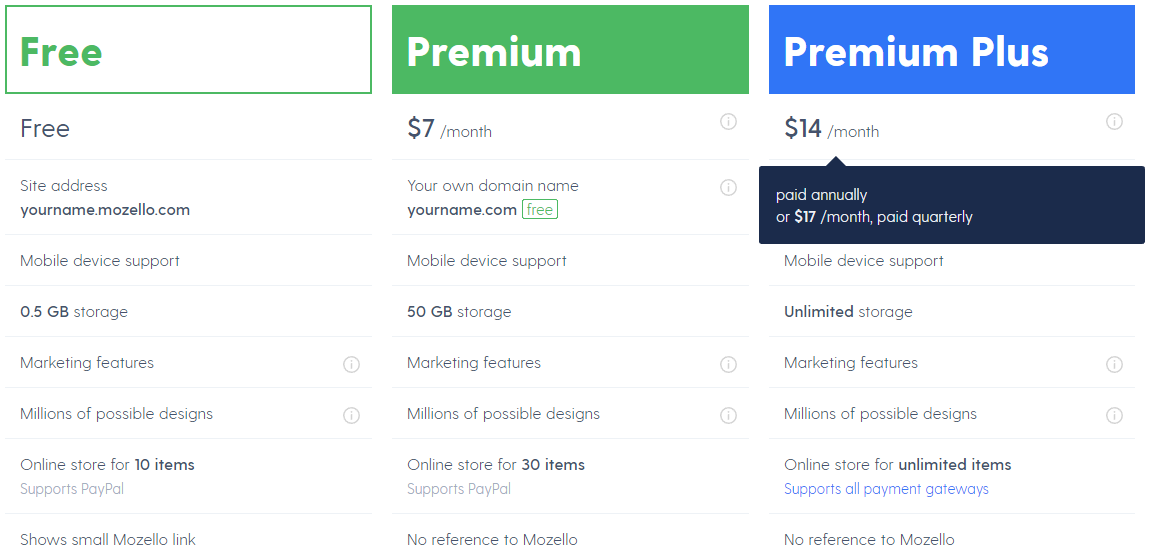The height and width of the screenshot is (554, 1152).
Task: Click Millions of possible designs info icon, Premium Plus
Action: 1114,415
